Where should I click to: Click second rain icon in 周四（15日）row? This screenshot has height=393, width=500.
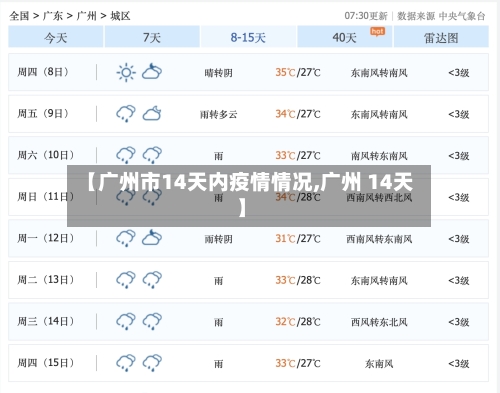(x=152, y=363)
